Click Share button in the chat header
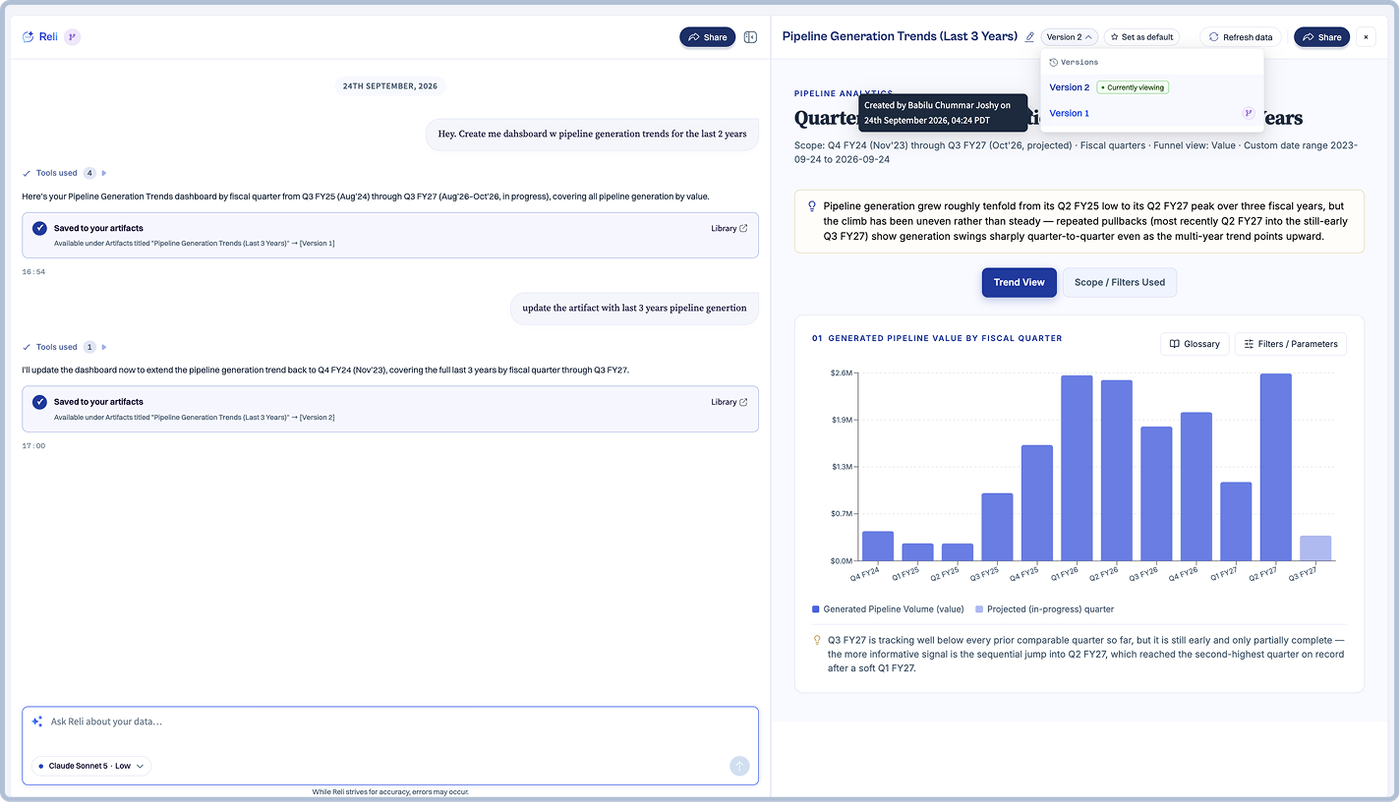Image resolution: width=1400 pixels, height=802 pixels. tap(707, 37)
